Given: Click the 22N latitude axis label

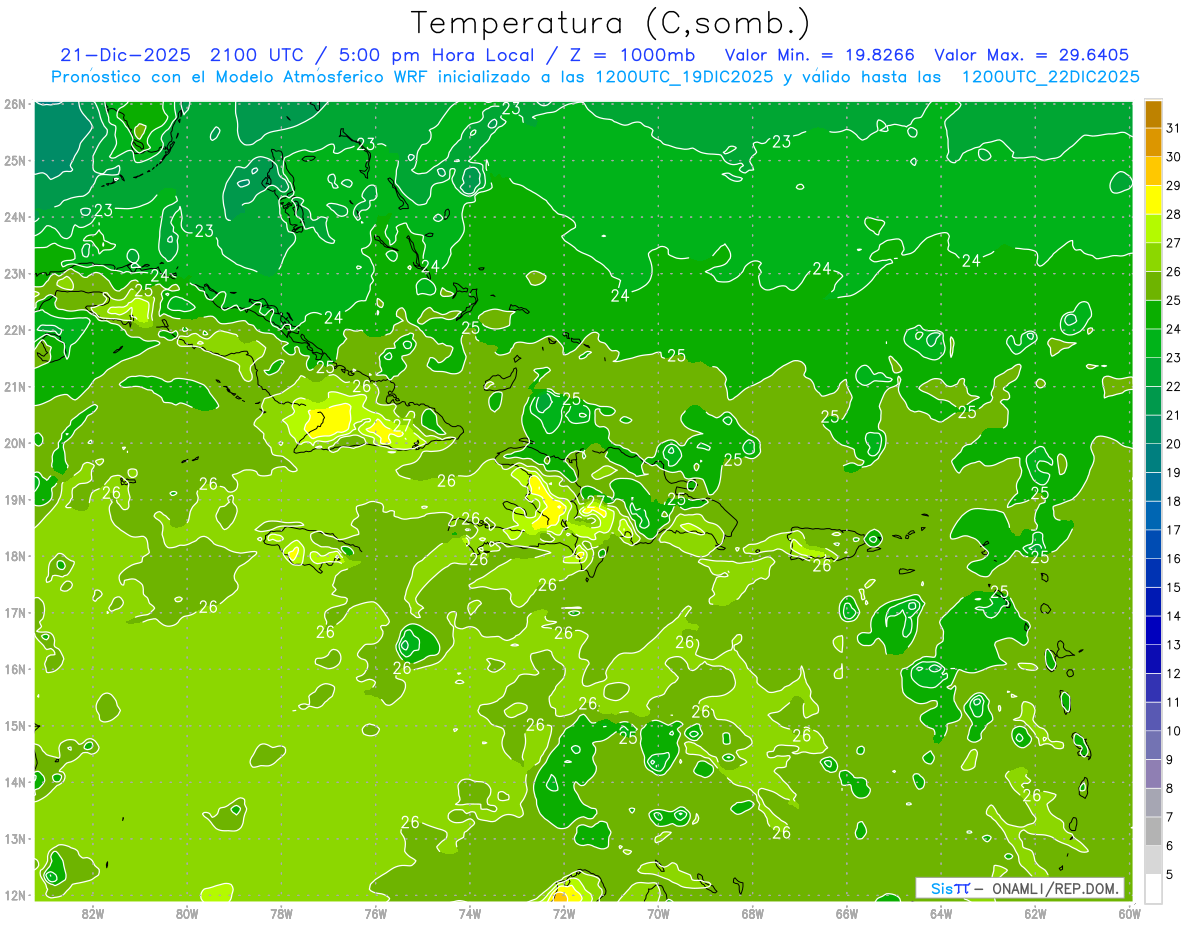Looking at the screenshot, I should click(15, 330).
